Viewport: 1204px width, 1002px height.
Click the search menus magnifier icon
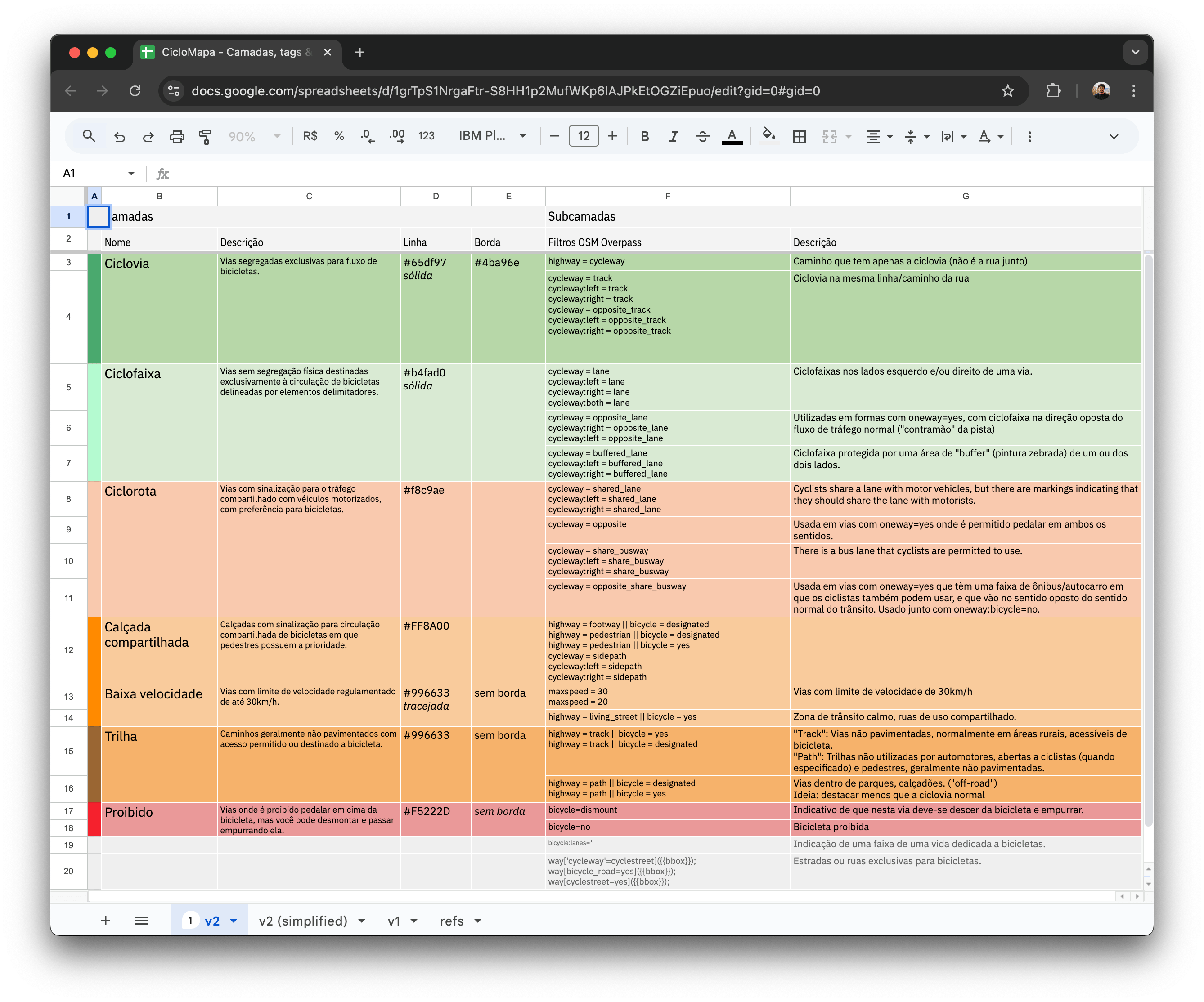tap(88, 136)
